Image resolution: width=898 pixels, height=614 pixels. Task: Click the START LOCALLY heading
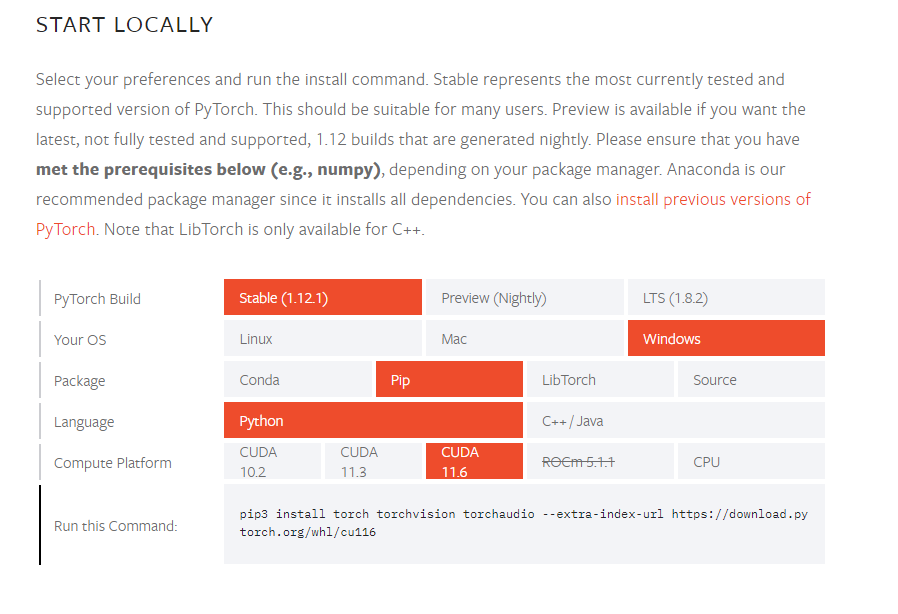(124, 25)
